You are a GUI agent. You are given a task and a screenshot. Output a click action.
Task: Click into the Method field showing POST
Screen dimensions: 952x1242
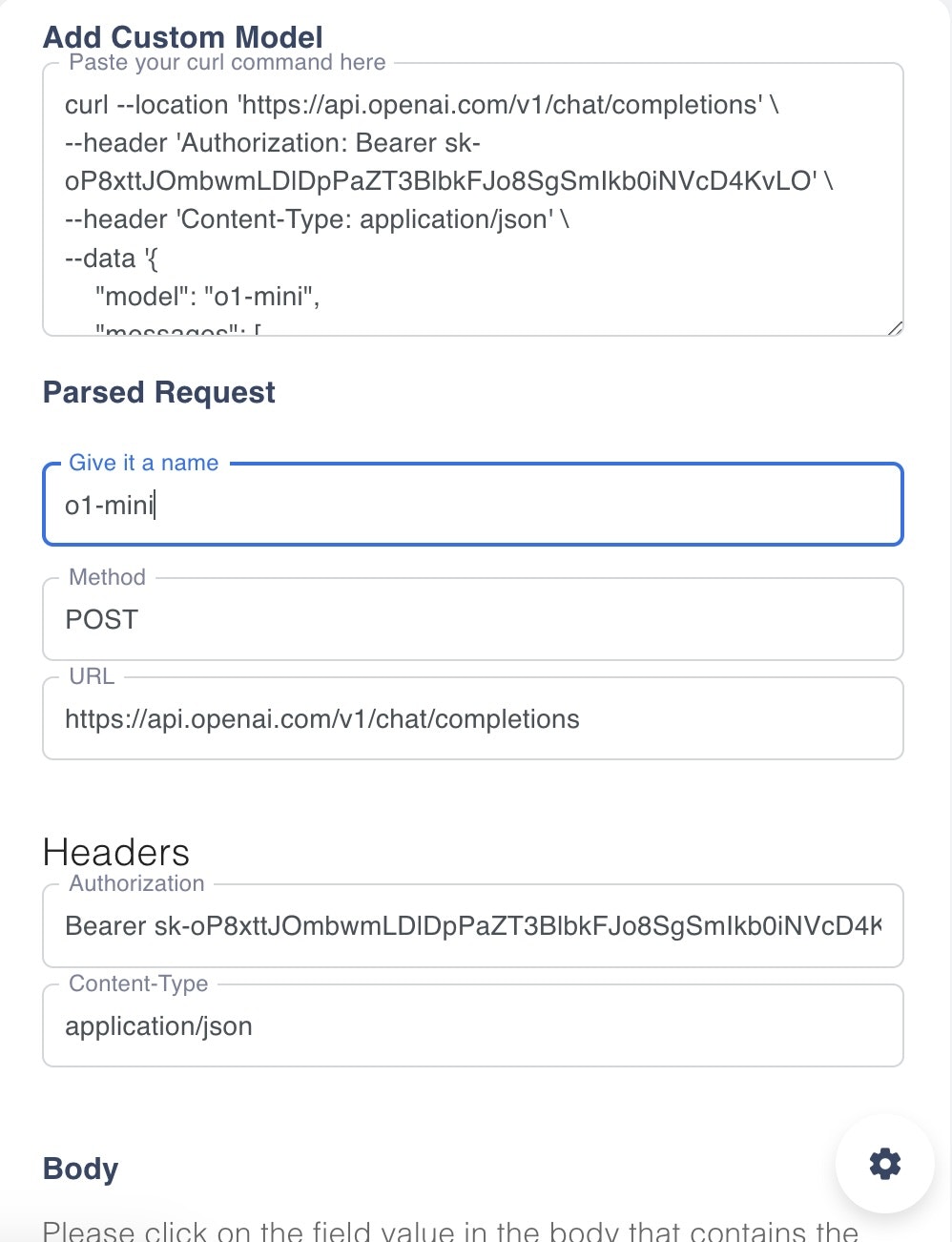pos(473,619)
